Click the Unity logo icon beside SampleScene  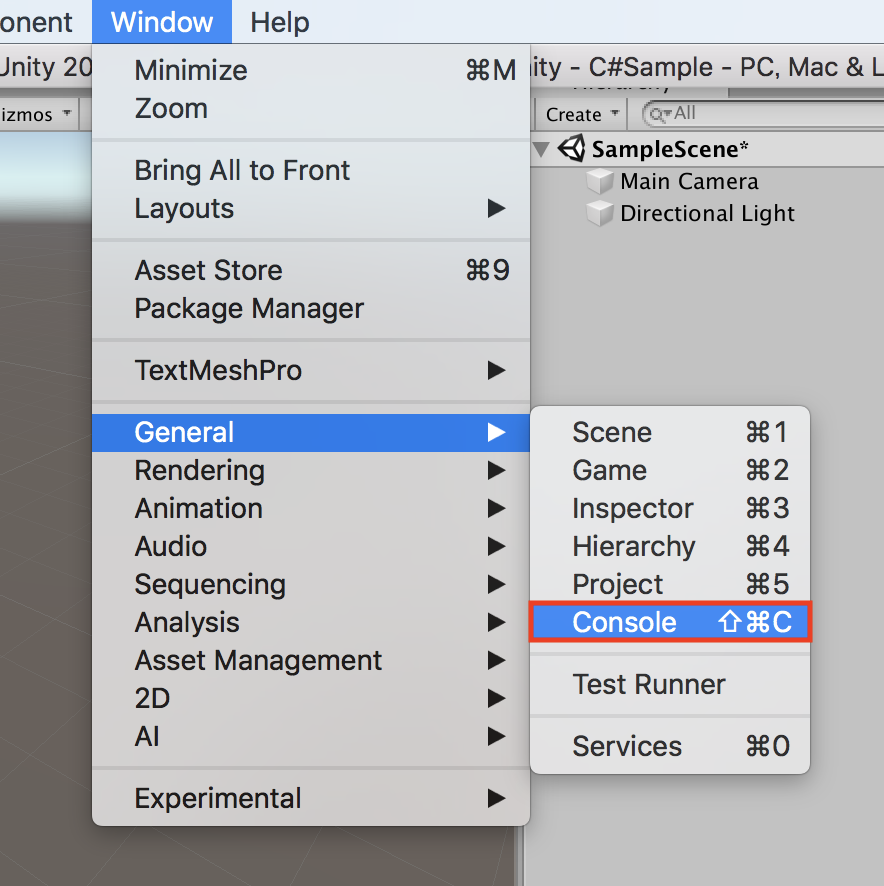click(572, 149)
